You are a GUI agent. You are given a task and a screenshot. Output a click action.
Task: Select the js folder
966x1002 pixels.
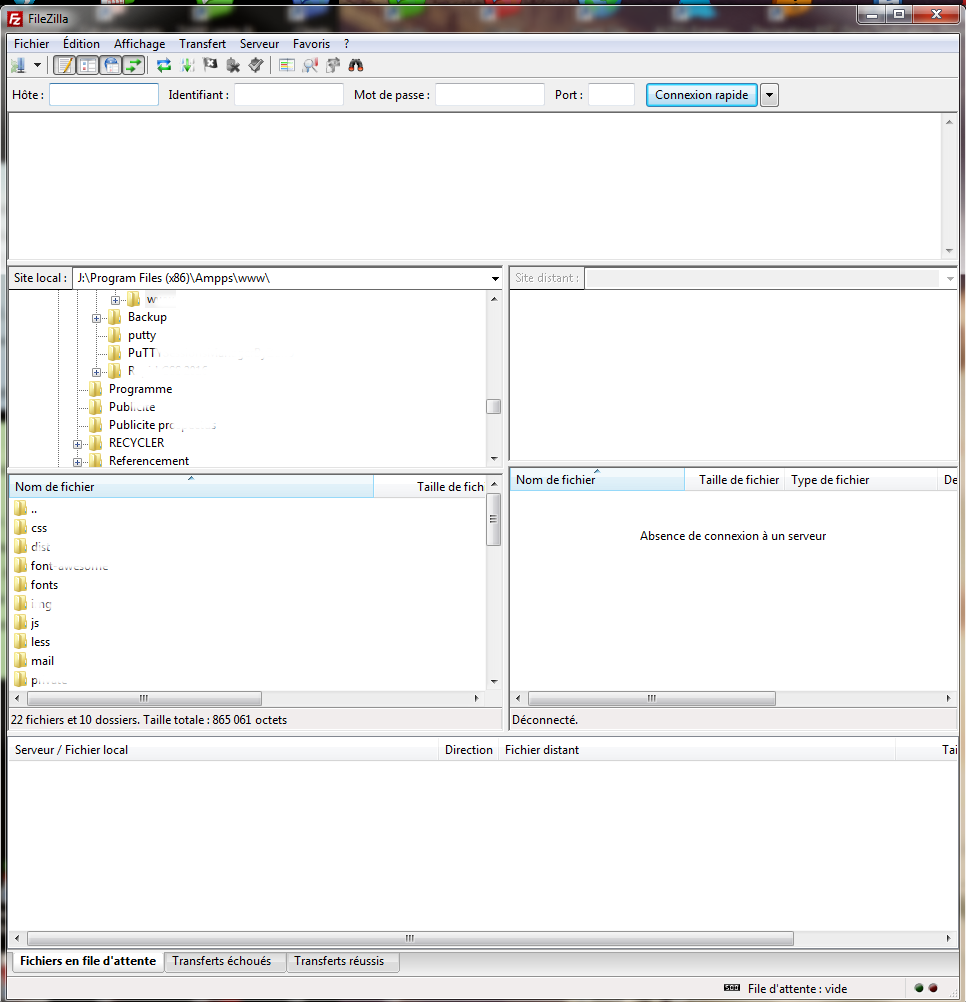34,622
